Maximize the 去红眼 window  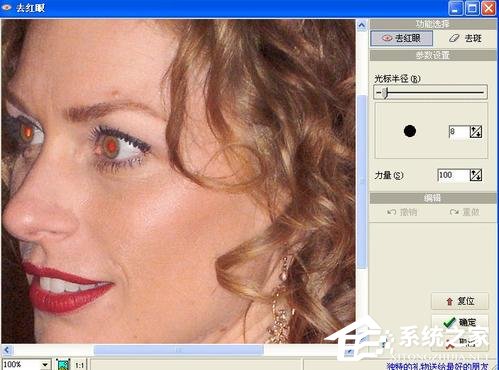(x=472, y=8)
